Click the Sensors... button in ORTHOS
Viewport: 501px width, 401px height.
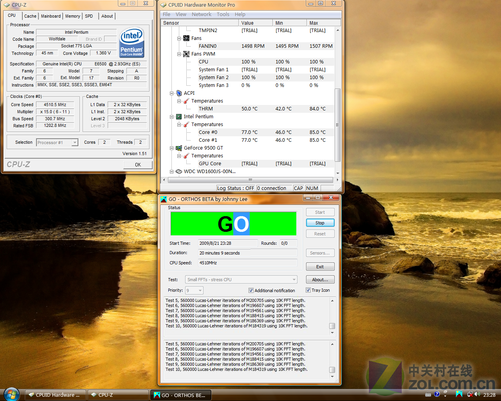coord(320,253)
